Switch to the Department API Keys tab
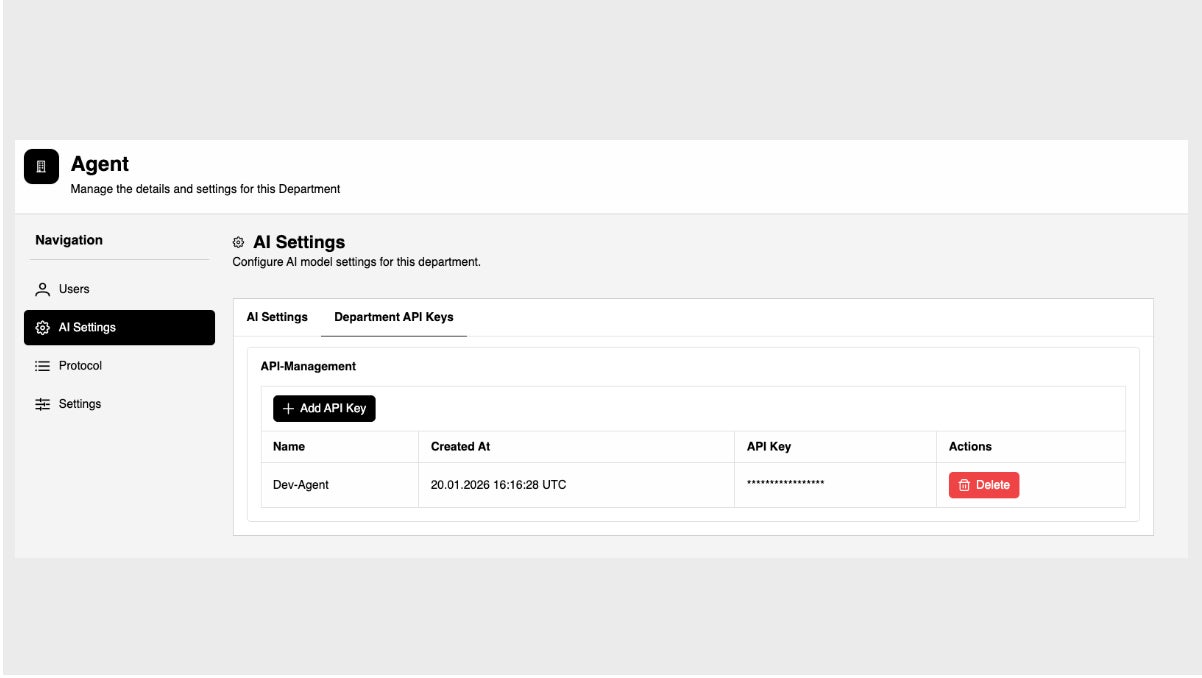The width and height of the screenshot is (1202, 678). click(392, 316)
